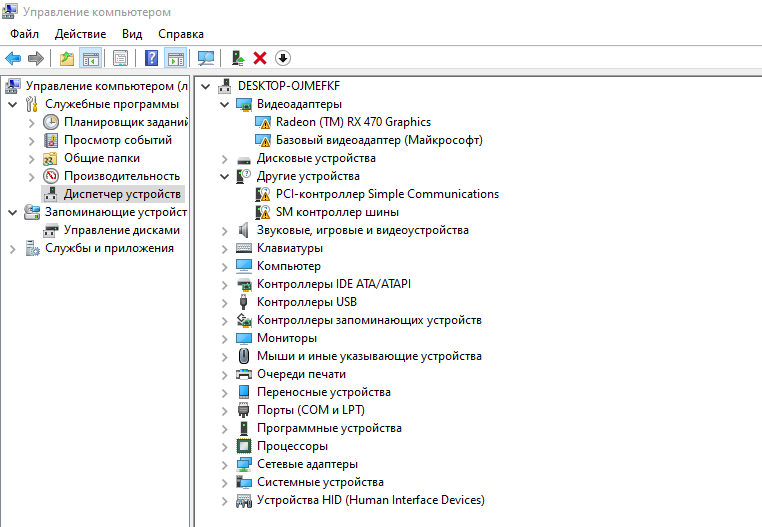Collapse Запоминающие устройства in left tree
762x527 pixels.
[x=13, y=212]
